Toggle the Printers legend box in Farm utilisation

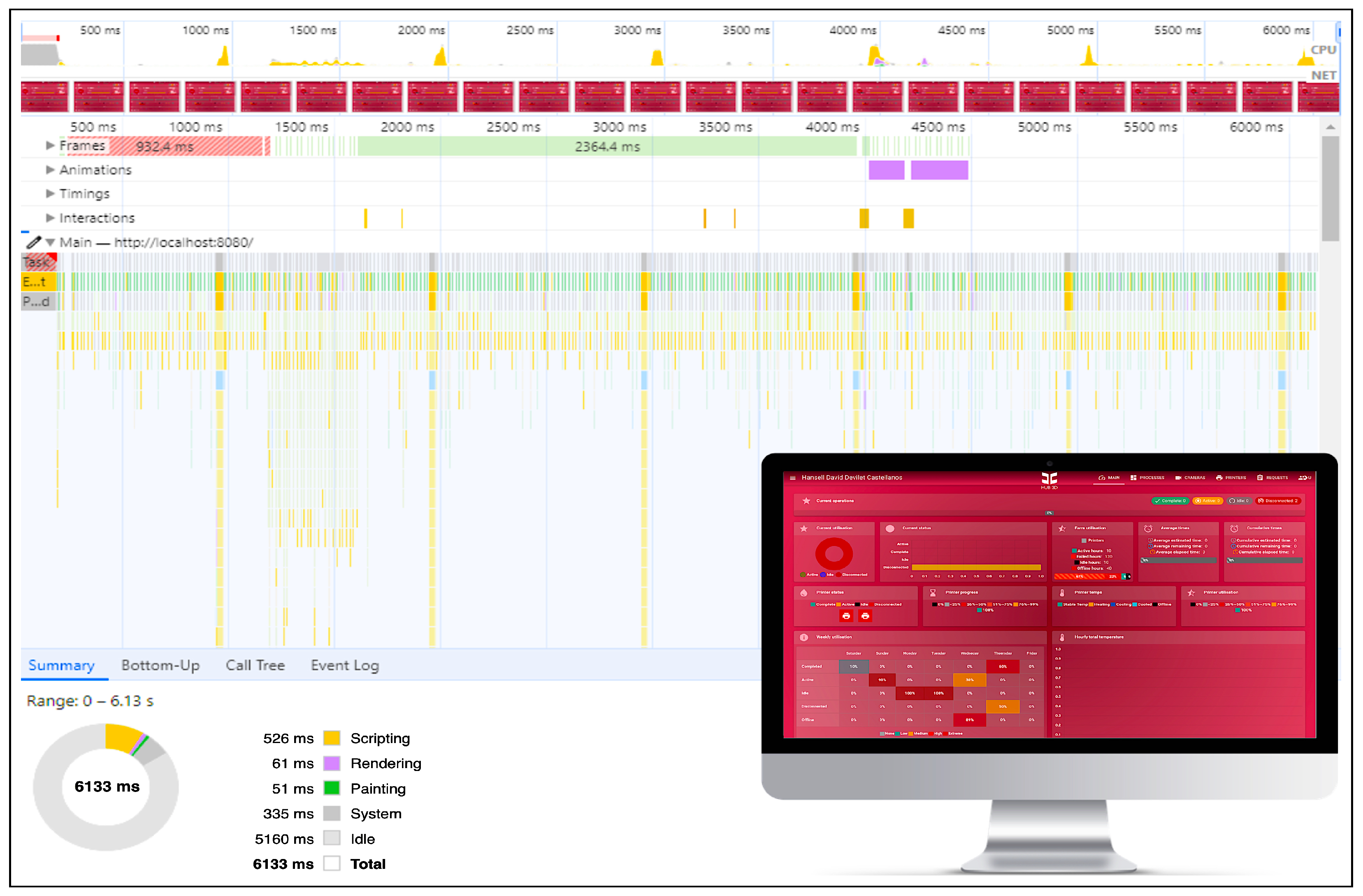click(1084, 540)
